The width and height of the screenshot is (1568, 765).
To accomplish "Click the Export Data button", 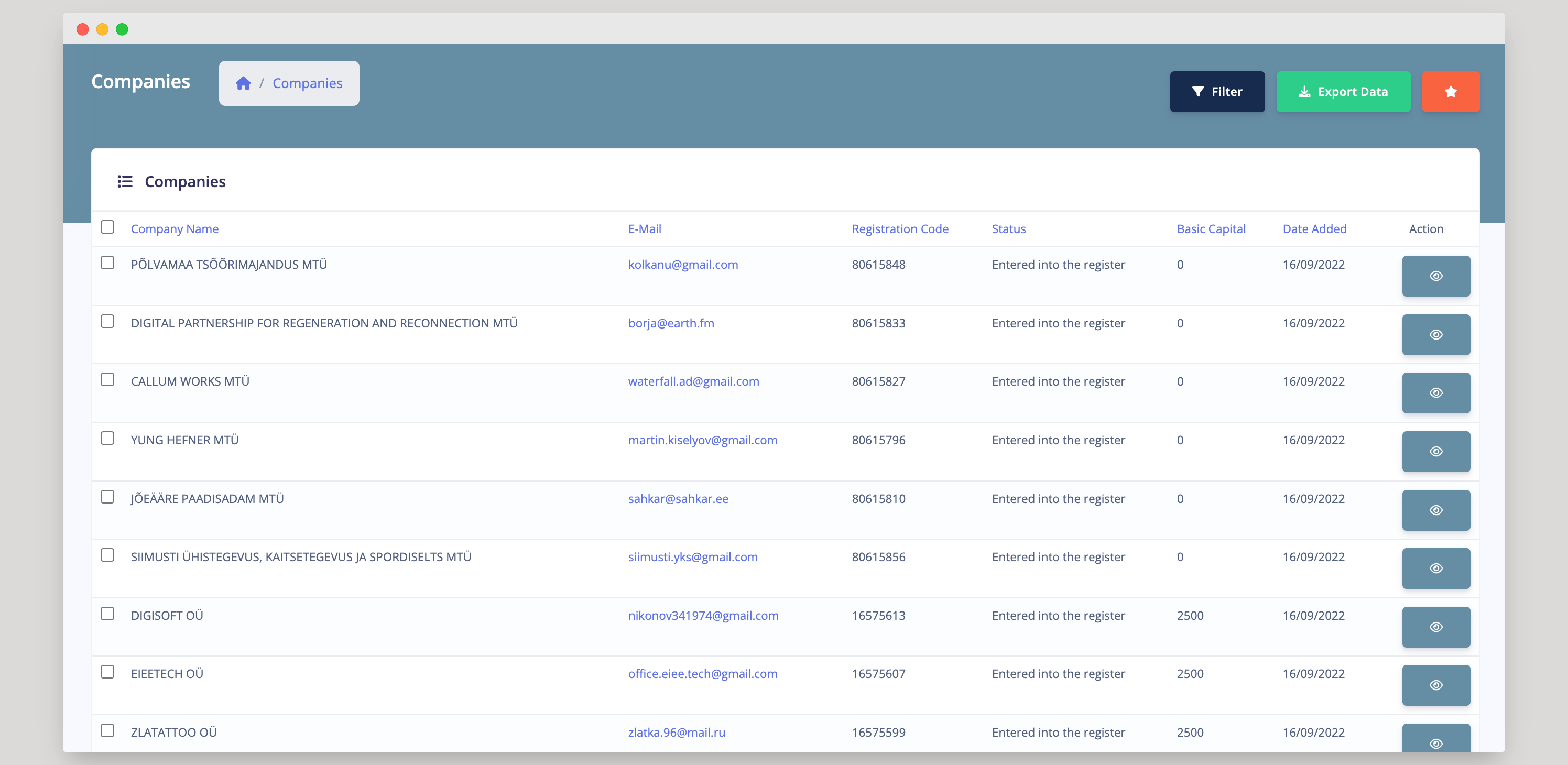I will point(1343,92).
